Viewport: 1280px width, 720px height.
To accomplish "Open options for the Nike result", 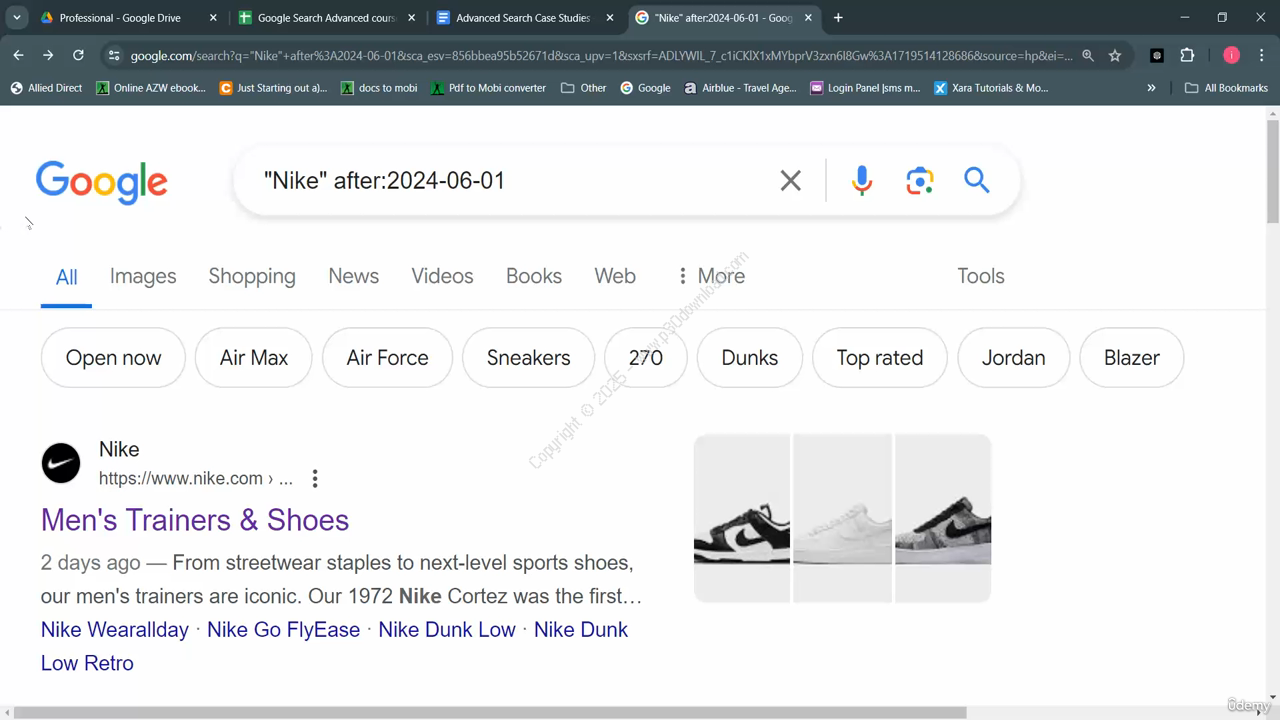I will (x=315, y=478).
